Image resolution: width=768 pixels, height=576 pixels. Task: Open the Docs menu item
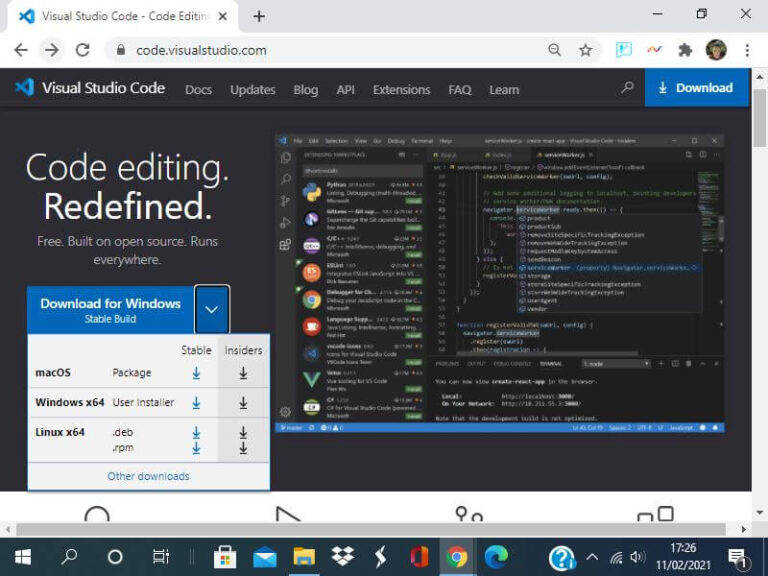pyautogui.click(x=198, y=90)
